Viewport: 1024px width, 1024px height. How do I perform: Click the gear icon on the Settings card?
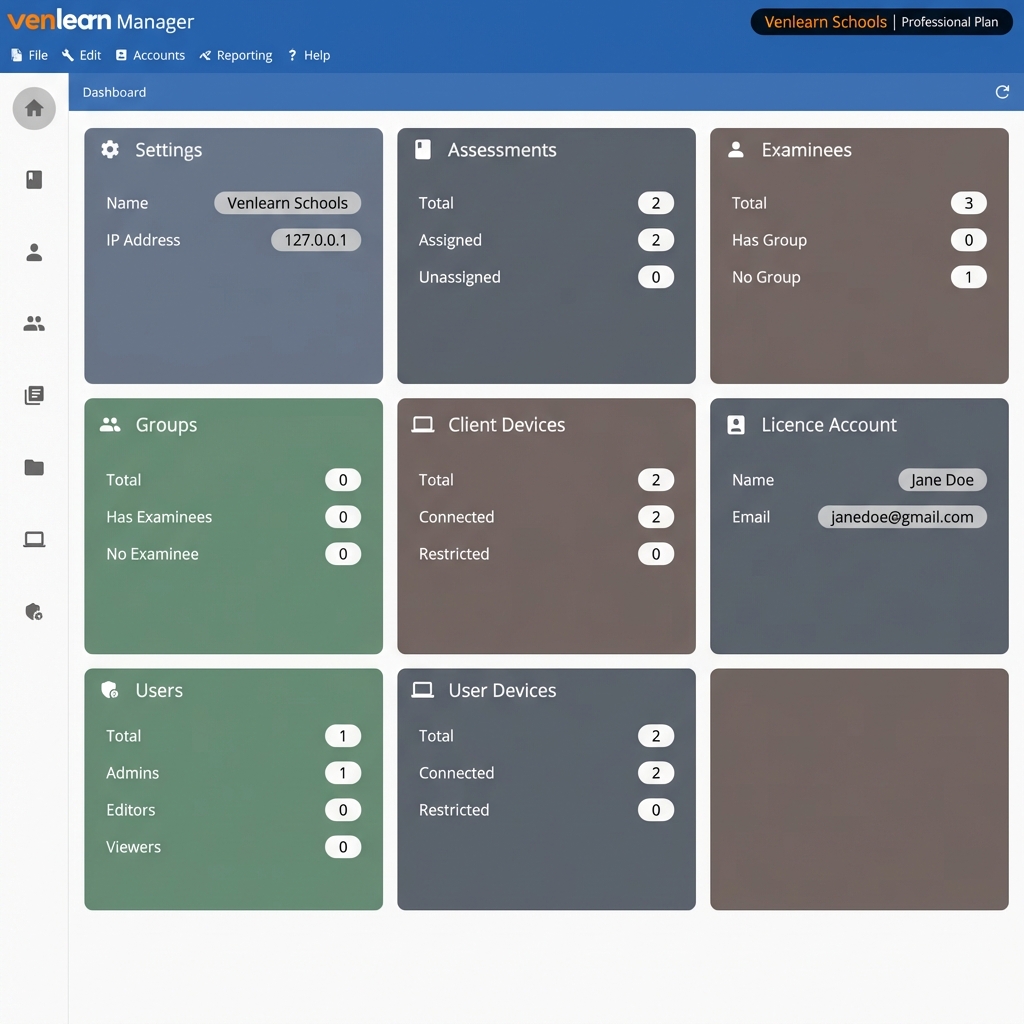109,149
